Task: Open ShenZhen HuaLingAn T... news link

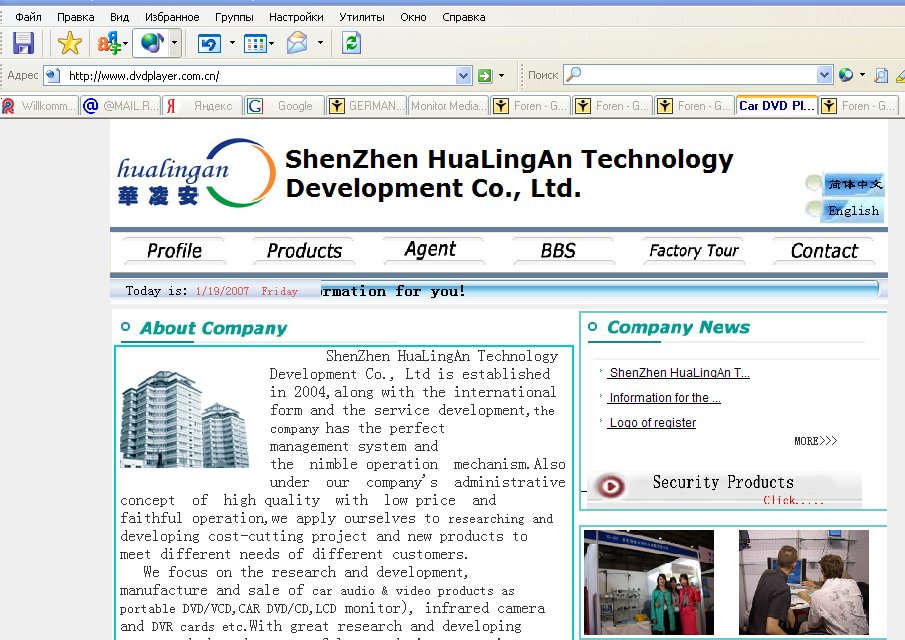Action: [x=679, y=373]
